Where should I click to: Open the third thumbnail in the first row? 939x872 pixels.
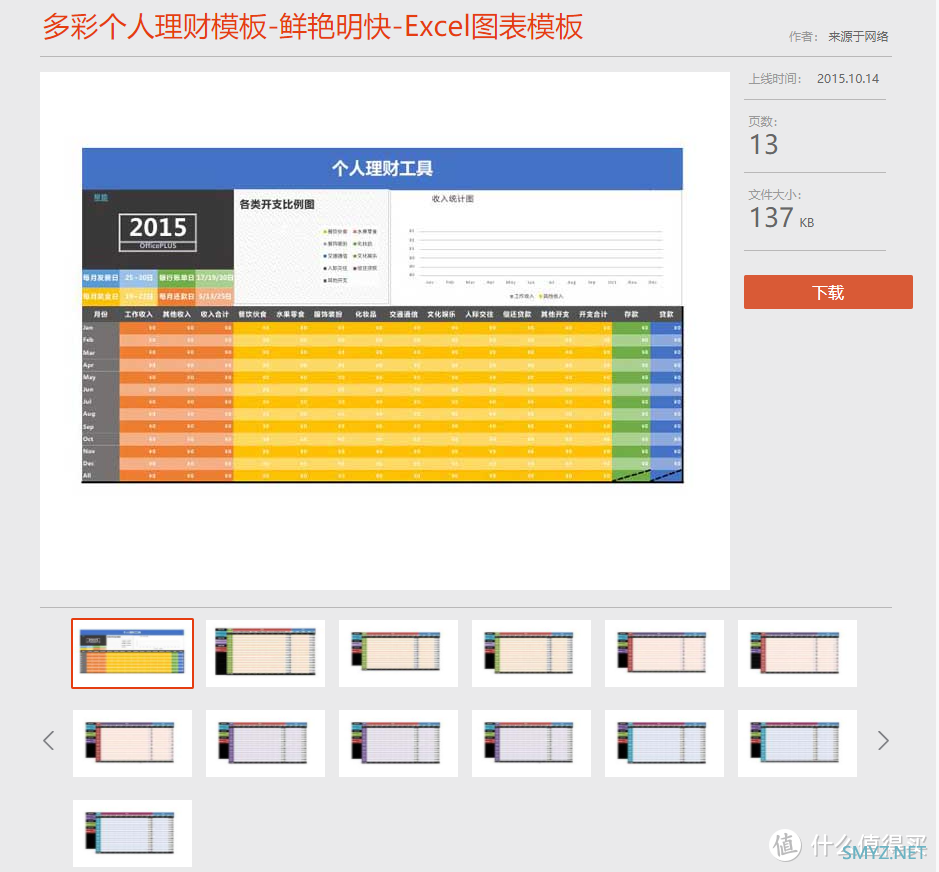coord(398,653)
